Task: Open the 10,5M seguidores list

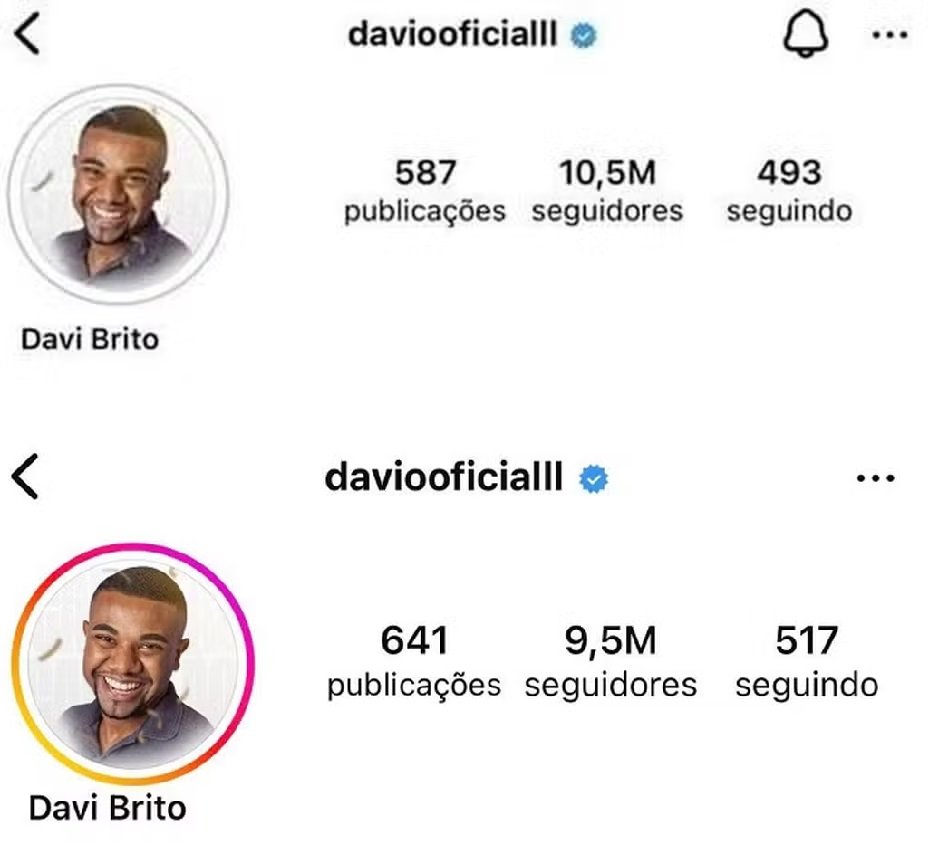Action: coord(607,191)
